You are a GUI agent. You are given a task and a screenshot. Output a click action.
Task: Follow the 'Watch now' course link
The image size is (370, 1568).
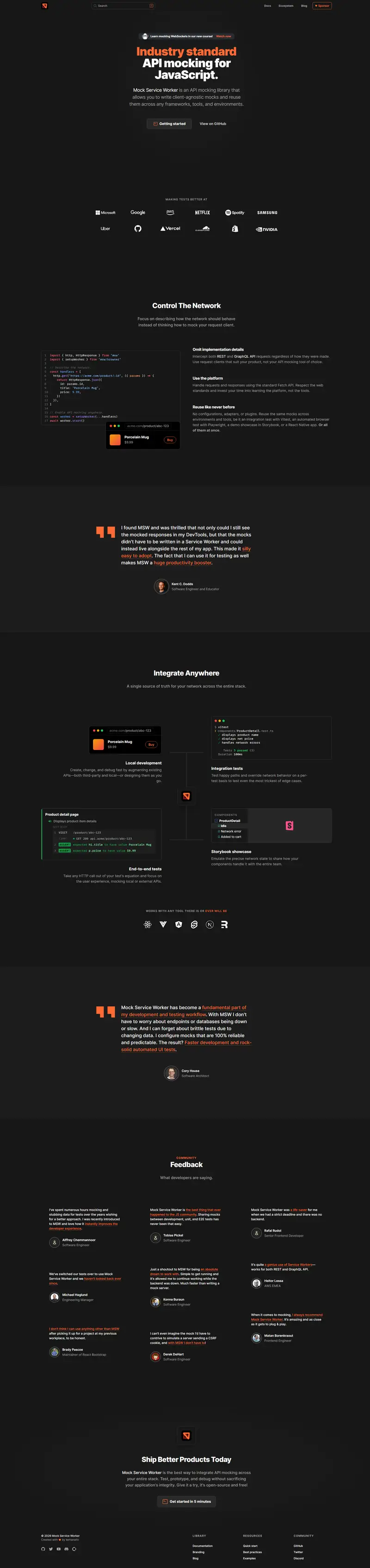point(223,36)
